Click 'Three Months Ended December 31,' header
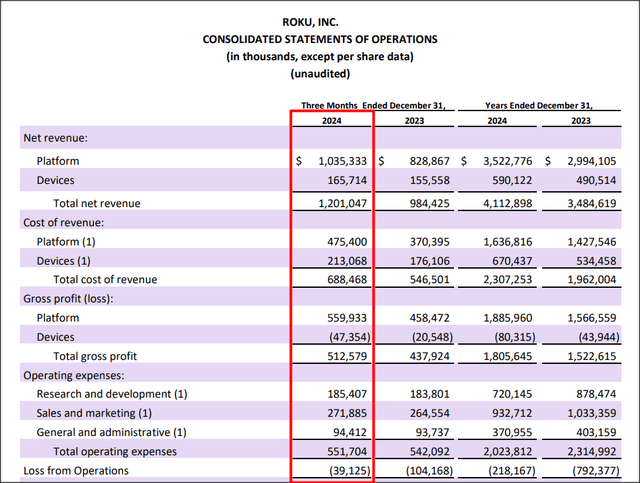The height and width of the screenshot is (483, 640). (373, 105)
